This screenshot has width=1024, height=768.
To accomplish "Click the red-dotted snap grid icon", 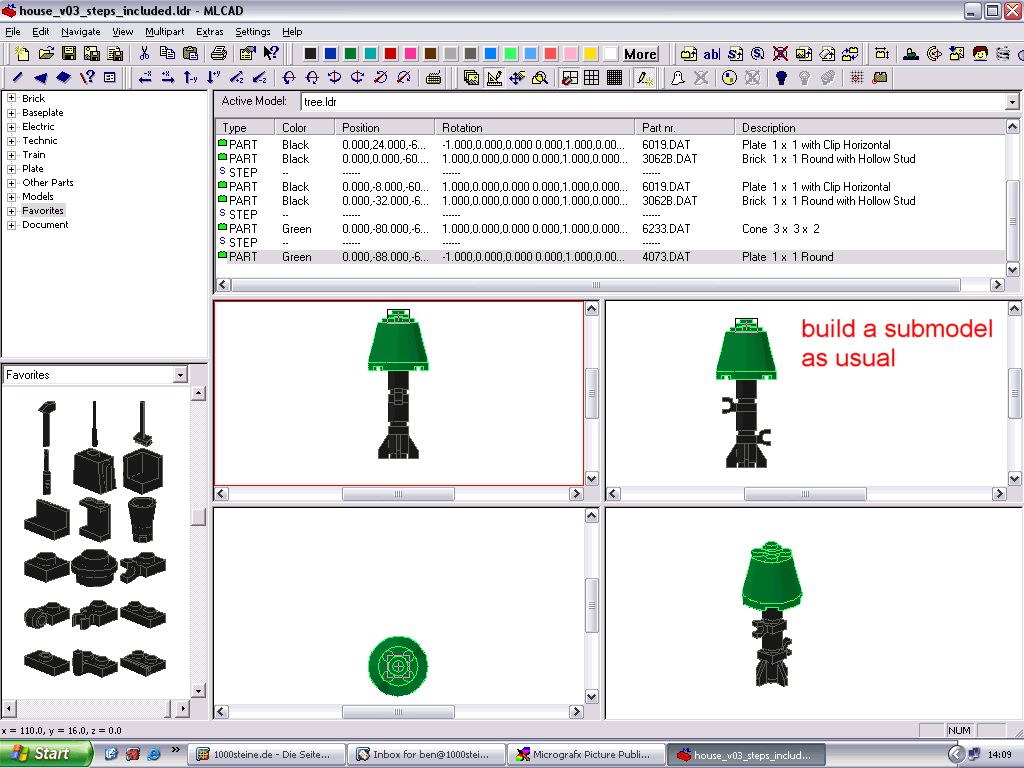I will (857, 78).
